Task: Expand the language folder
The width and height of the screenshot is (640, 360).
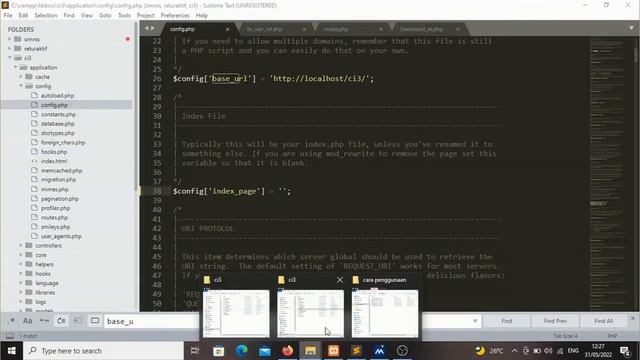Action: click(x=21, y=283)
